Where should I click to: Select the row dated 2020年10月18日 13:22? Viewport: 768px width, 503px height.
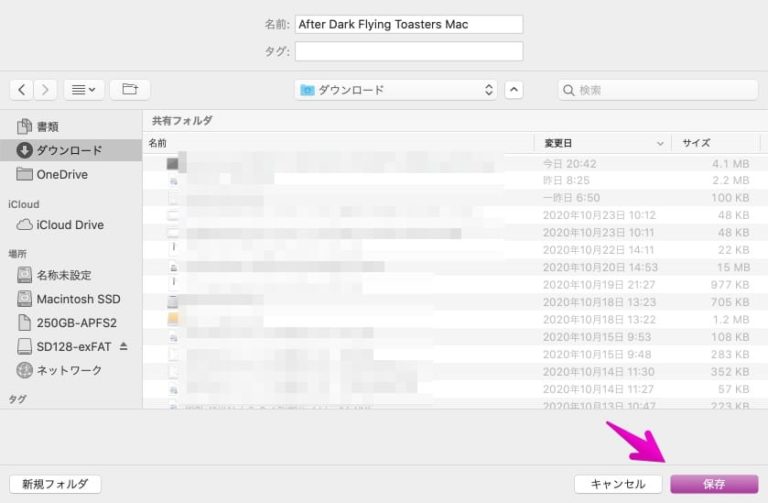point(455,320)
